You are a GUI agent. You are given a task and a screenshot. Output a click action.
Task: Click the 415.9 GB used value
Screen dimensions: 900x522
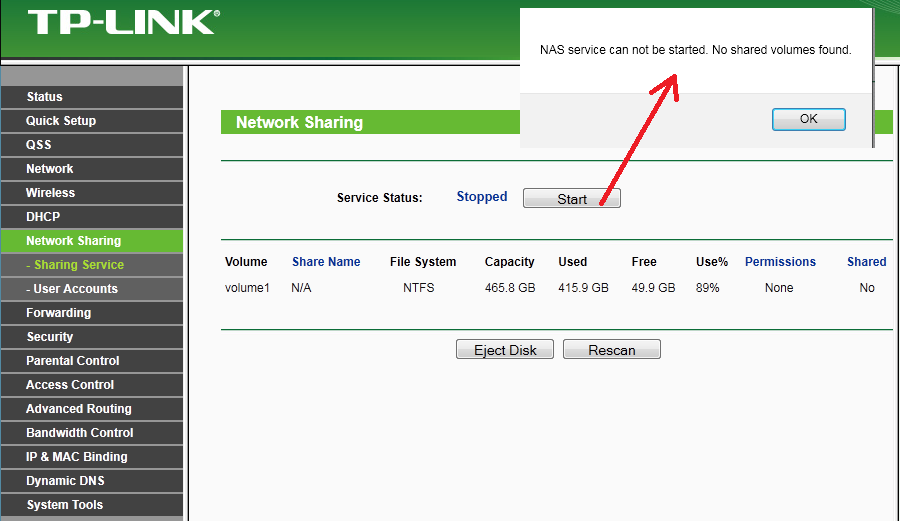pos(583,288)
